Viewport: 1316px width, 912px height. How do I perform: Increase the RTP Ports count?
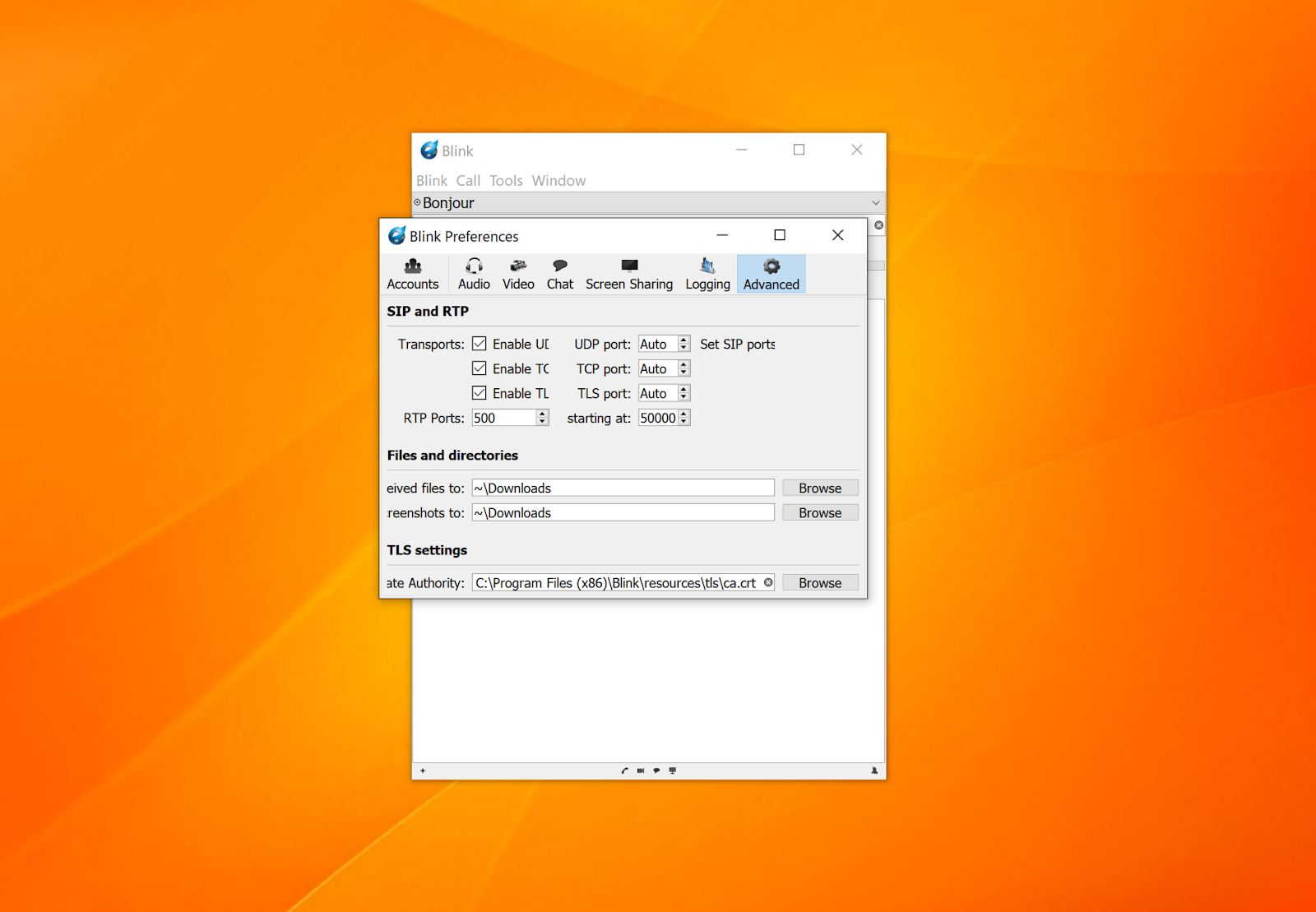coord(542,414)
